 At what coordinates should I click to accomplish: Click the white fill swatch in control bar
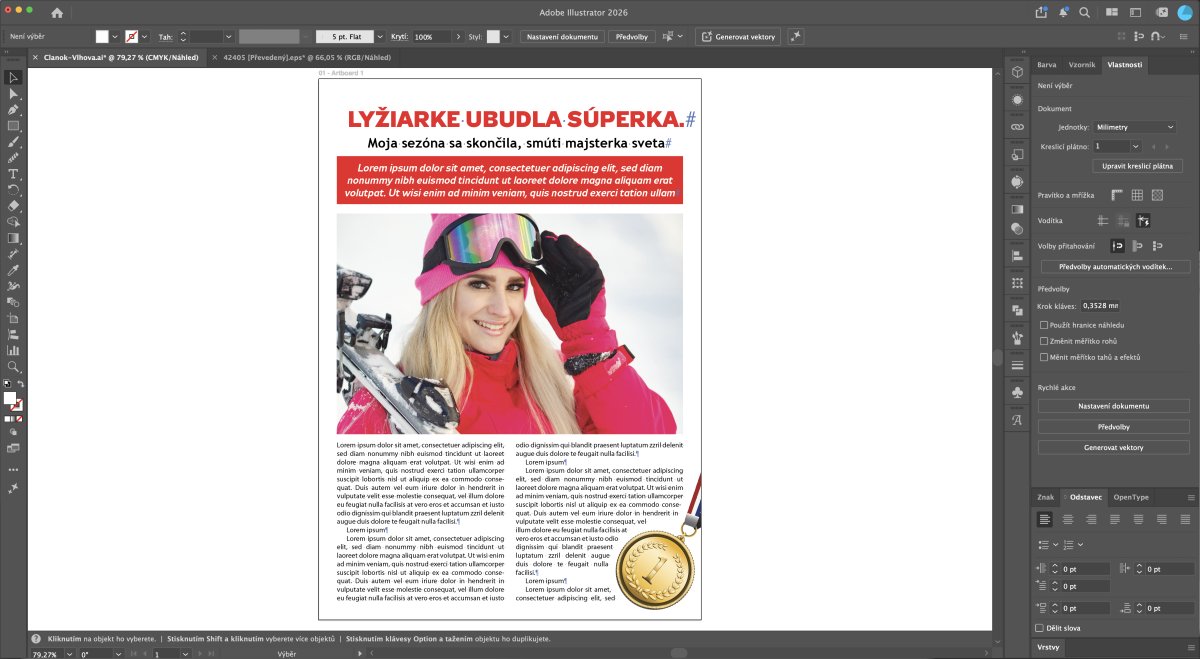pos(102,36)
